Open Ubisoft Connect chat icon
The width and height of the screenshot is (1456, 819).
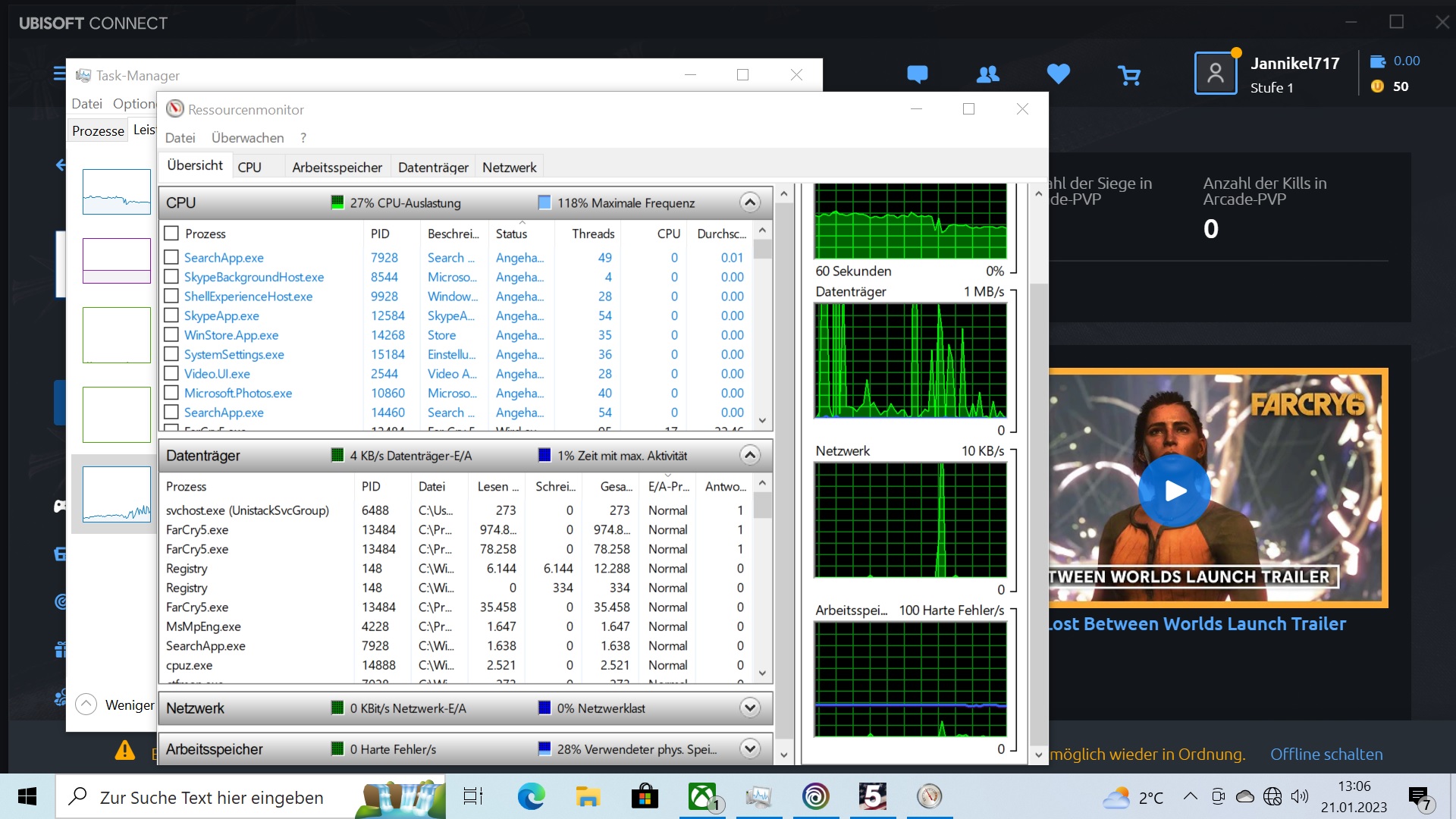point(917,74)
